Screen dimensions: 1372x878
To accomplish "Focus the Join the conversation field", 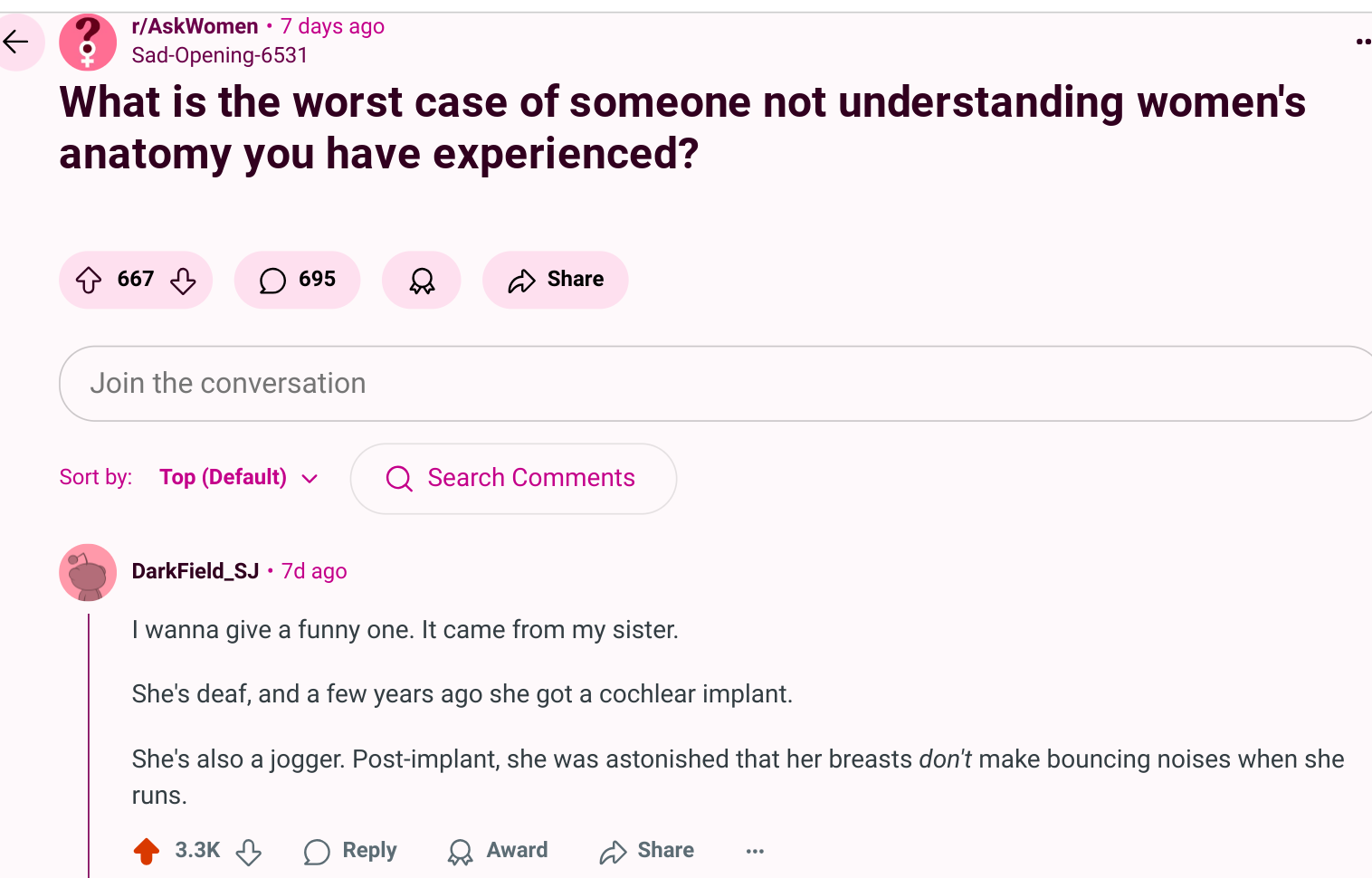I will [x=715, y=384].
